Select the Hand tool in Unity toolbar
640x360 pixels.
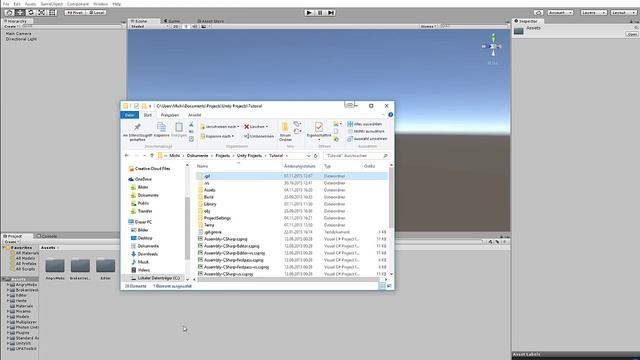point(9,13)
